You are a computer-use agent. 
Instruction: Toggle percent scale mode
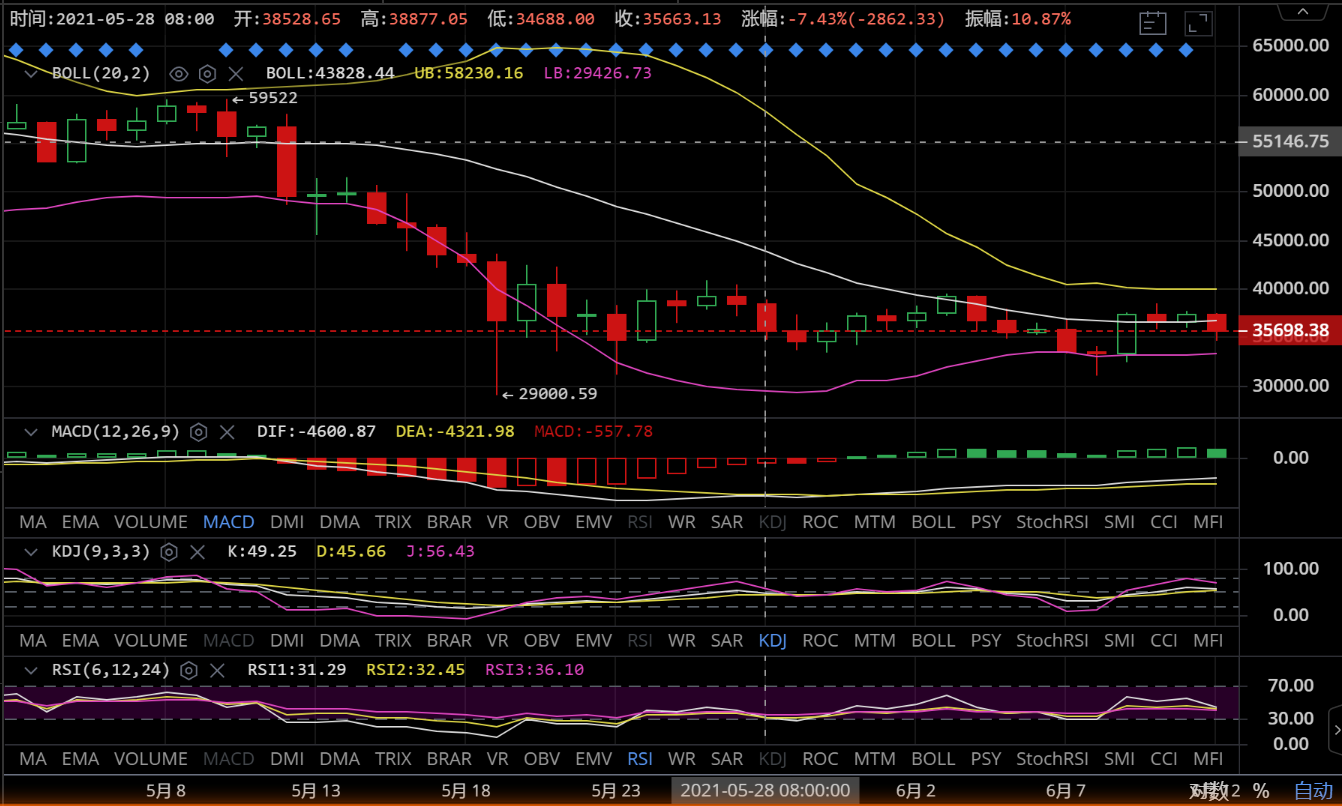tap(1261, 791)
